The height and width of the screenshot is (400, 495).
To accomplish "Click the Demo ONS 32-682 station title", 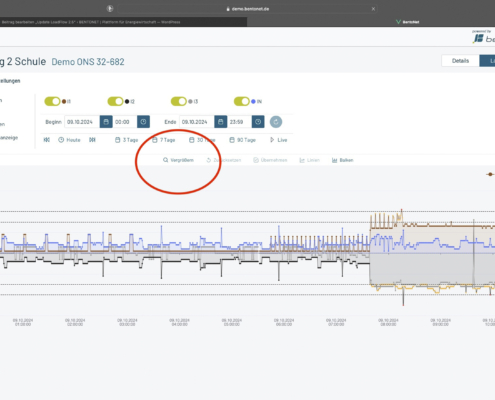I will tap(88, 62).
